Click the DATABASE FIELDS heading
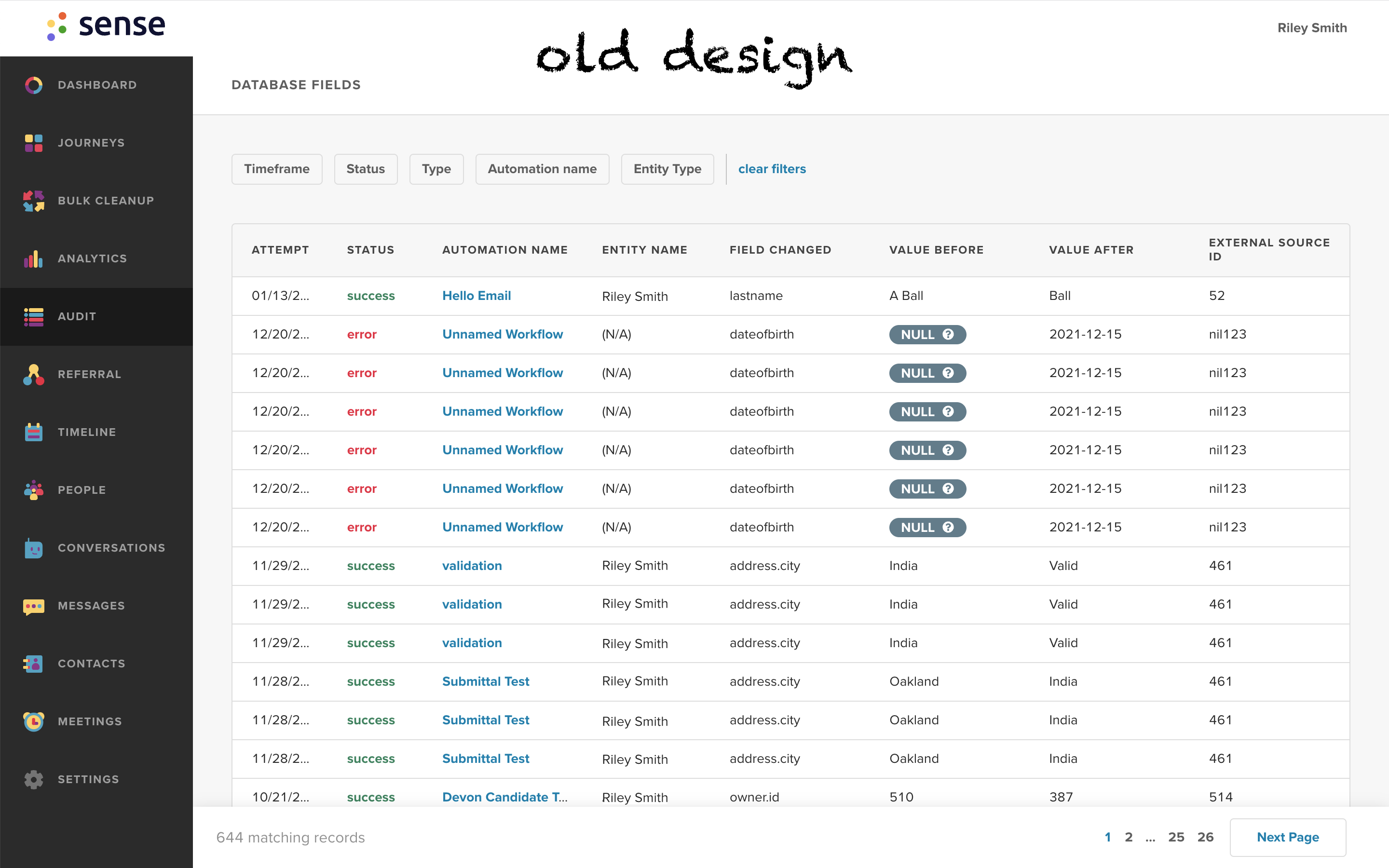Screen dimensions: 1389x868 [296, 85]
